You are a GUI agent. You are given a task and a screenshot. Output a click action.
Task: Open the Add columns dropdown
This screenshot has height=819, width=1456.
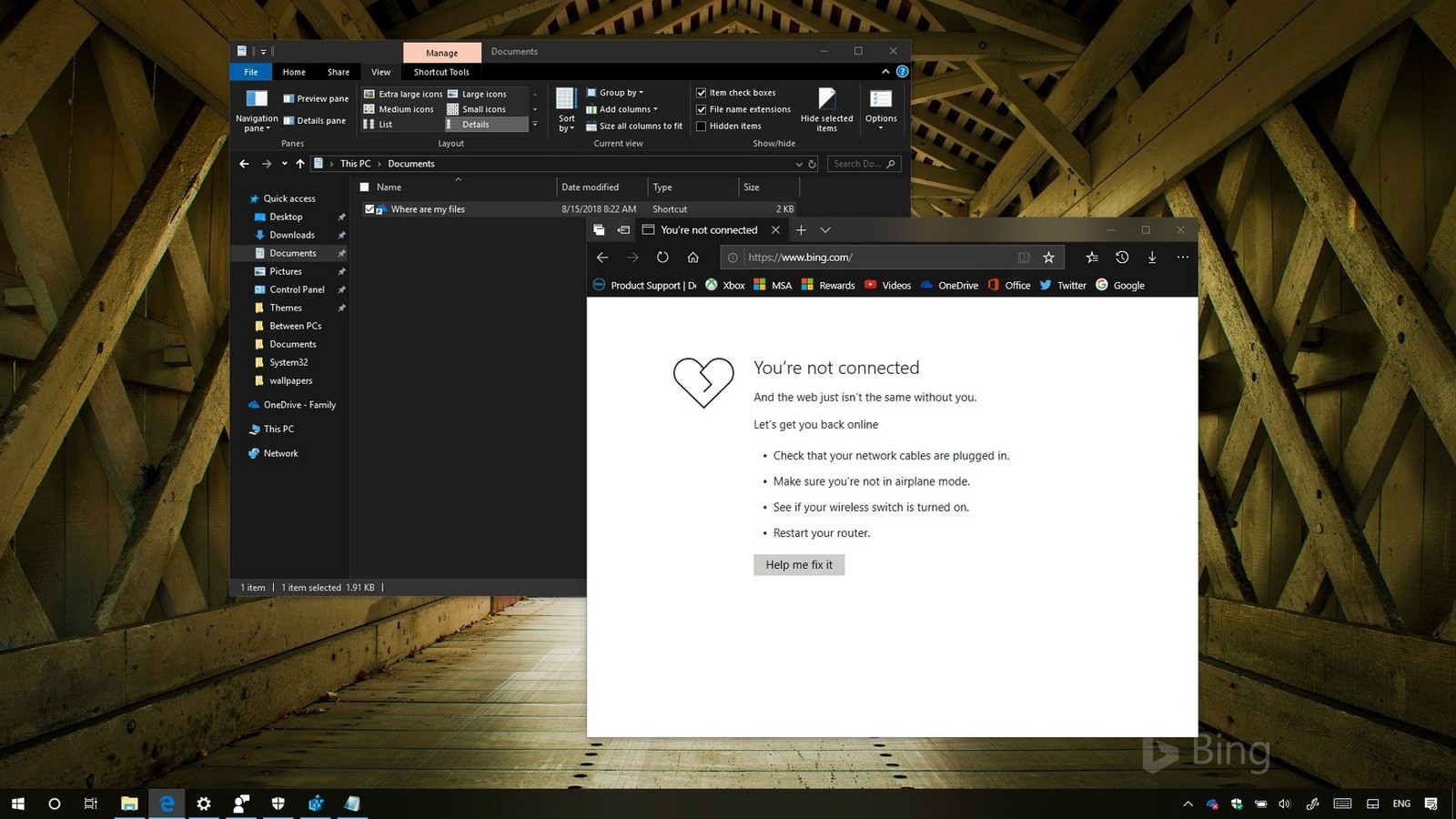click(x=622, y=109)
